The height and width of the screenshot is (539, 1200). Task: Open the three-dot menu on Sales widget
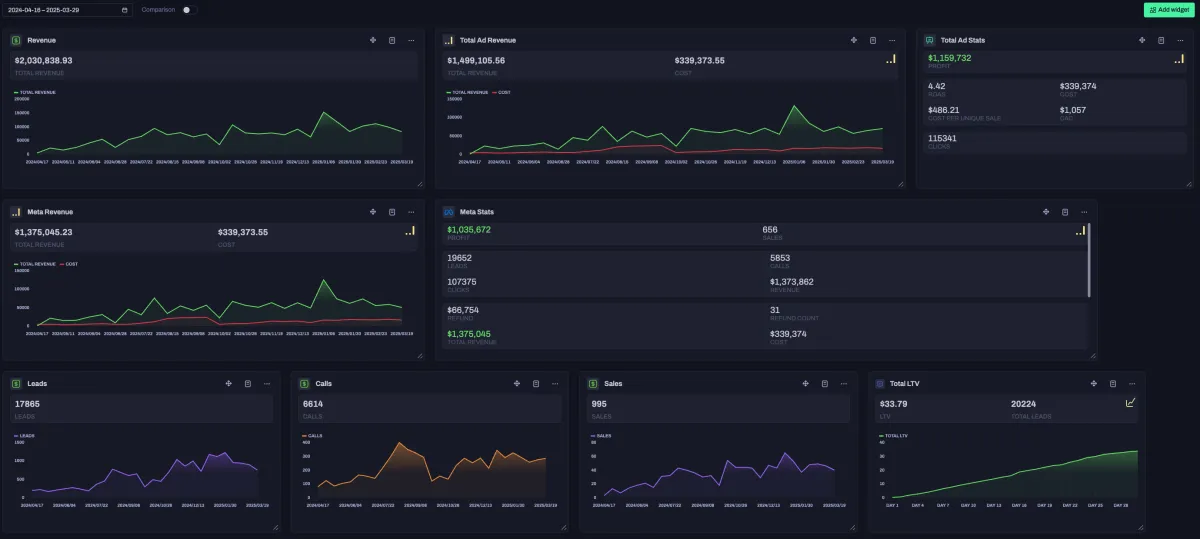coord(843,384)
